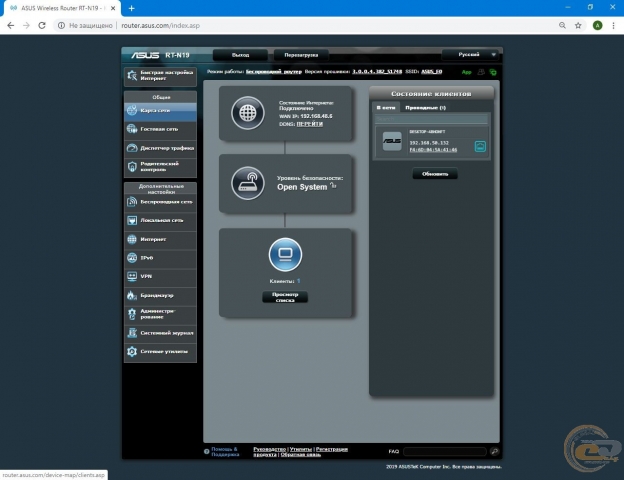Open the SSID ASUS link
Image resolution: width=624 pixels, height=480 pixels.
point(432,72)
